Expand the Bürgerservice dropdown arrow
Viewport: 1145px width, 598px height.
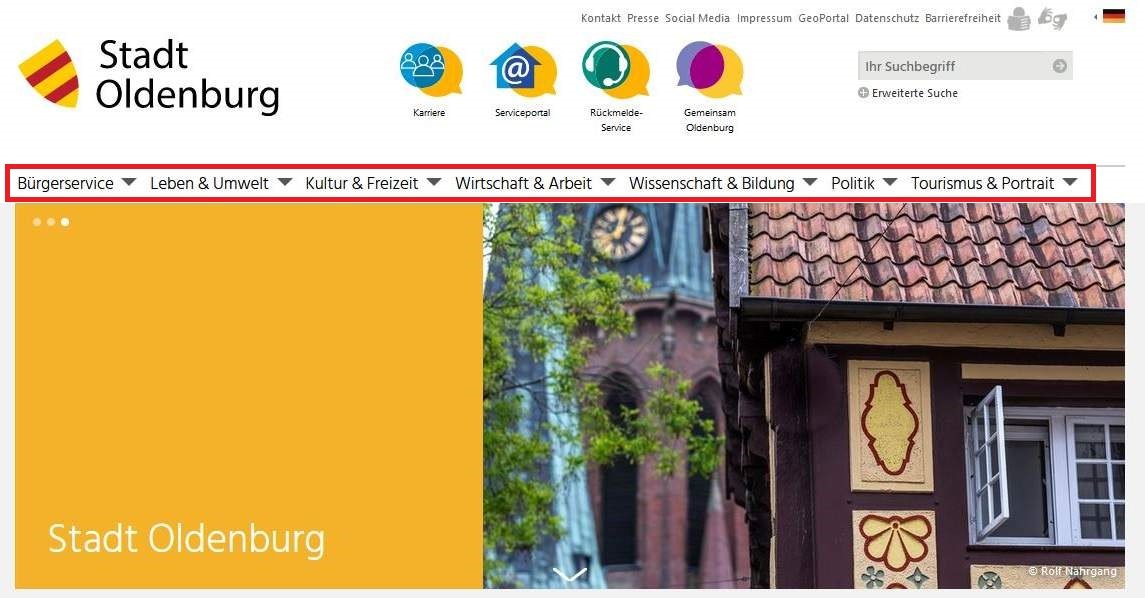(129, 182)
